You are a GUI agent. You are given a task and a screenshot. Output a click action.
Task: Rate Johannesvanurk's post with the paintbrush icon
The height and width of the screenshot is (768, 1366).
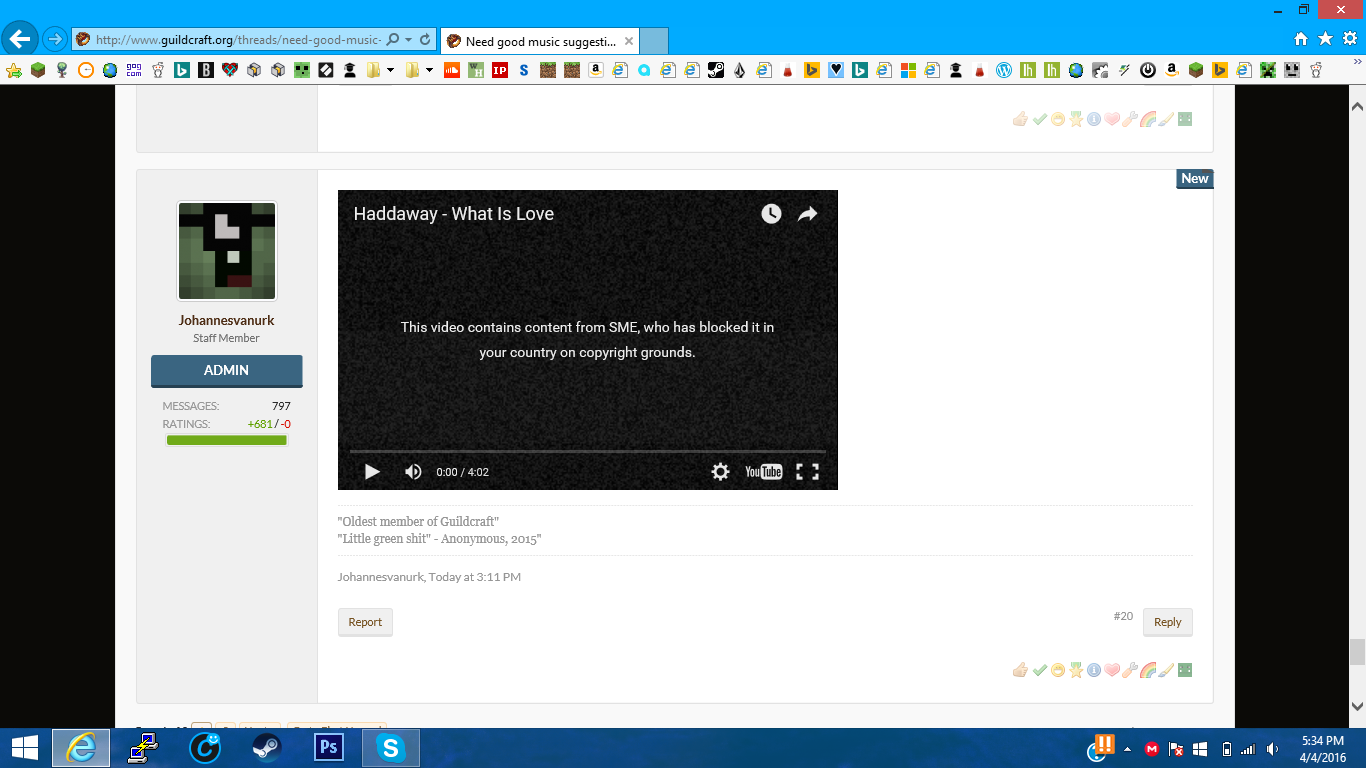click(1166, 670)
